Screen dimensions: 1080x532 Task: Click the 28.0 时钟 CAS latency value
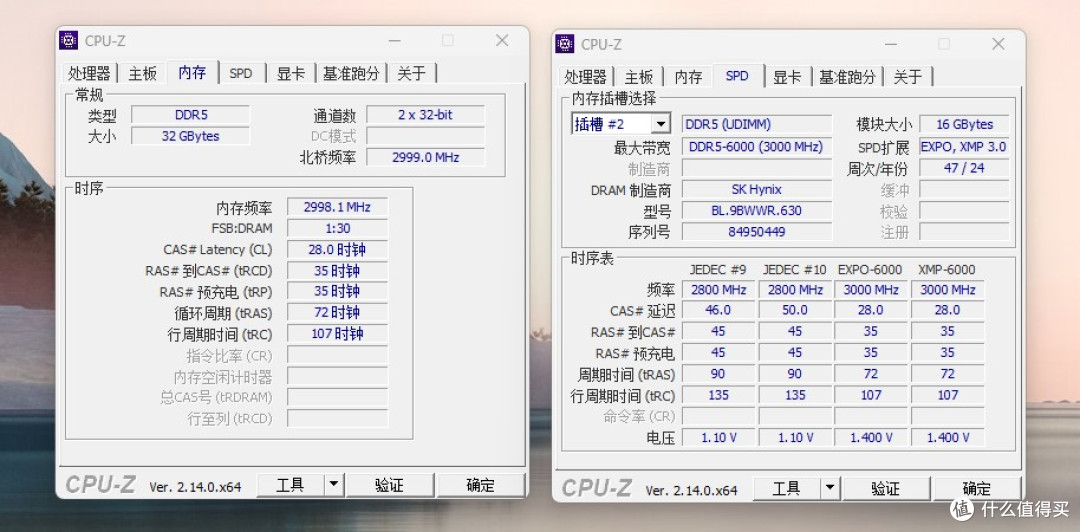[338, 249]
